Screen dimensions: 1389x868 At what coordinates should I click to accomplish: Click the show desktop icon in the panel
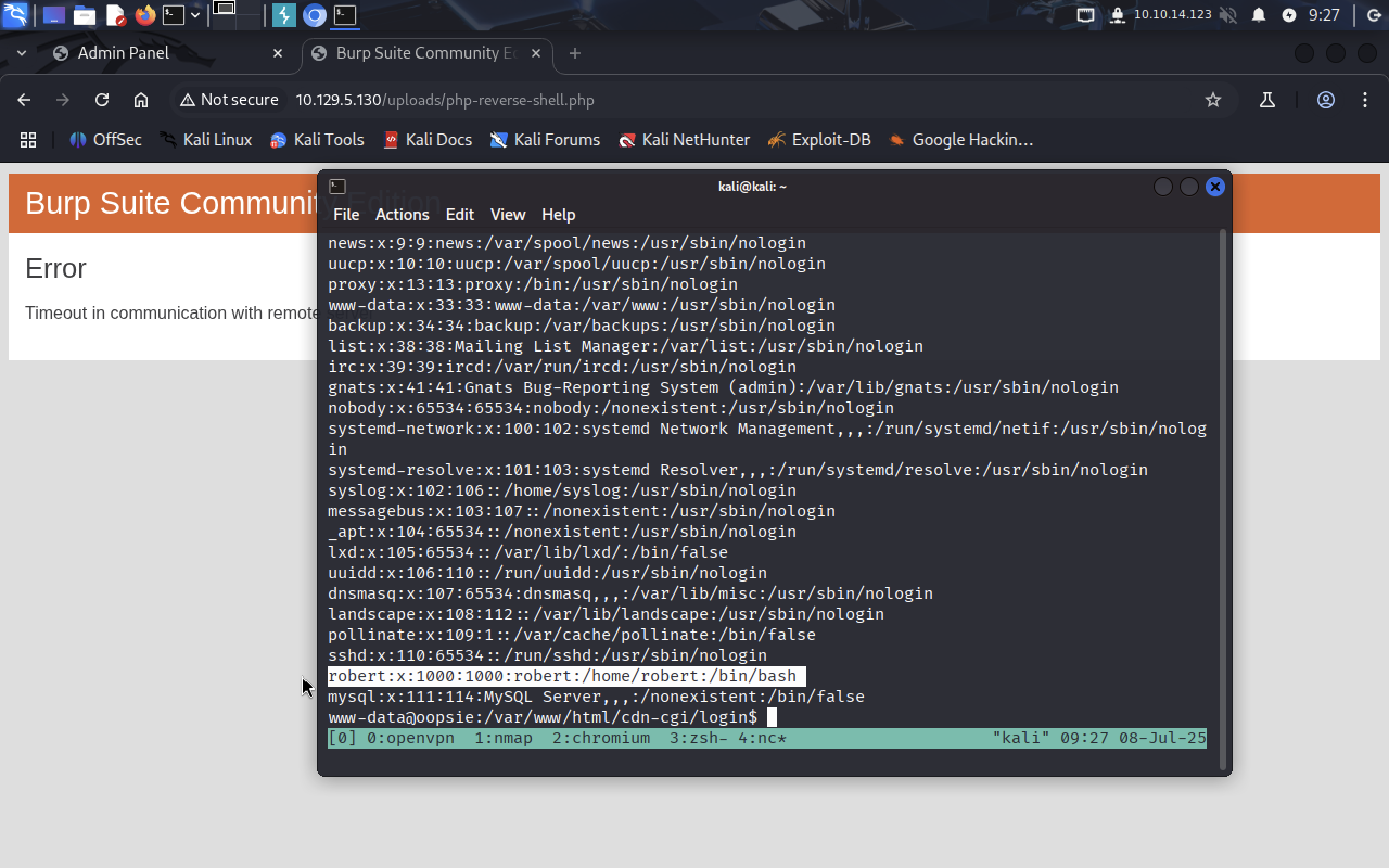54,15
